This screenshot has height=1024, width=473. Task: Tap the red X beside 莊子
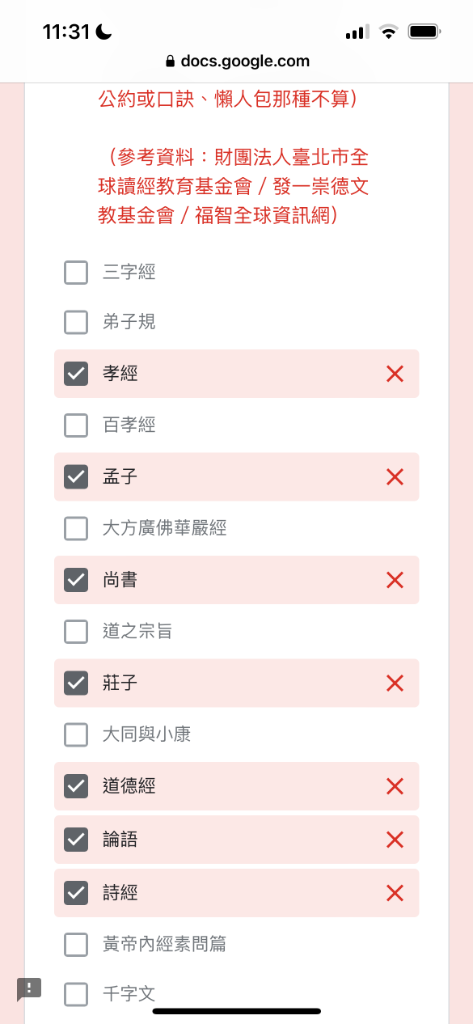coord(395,684)
